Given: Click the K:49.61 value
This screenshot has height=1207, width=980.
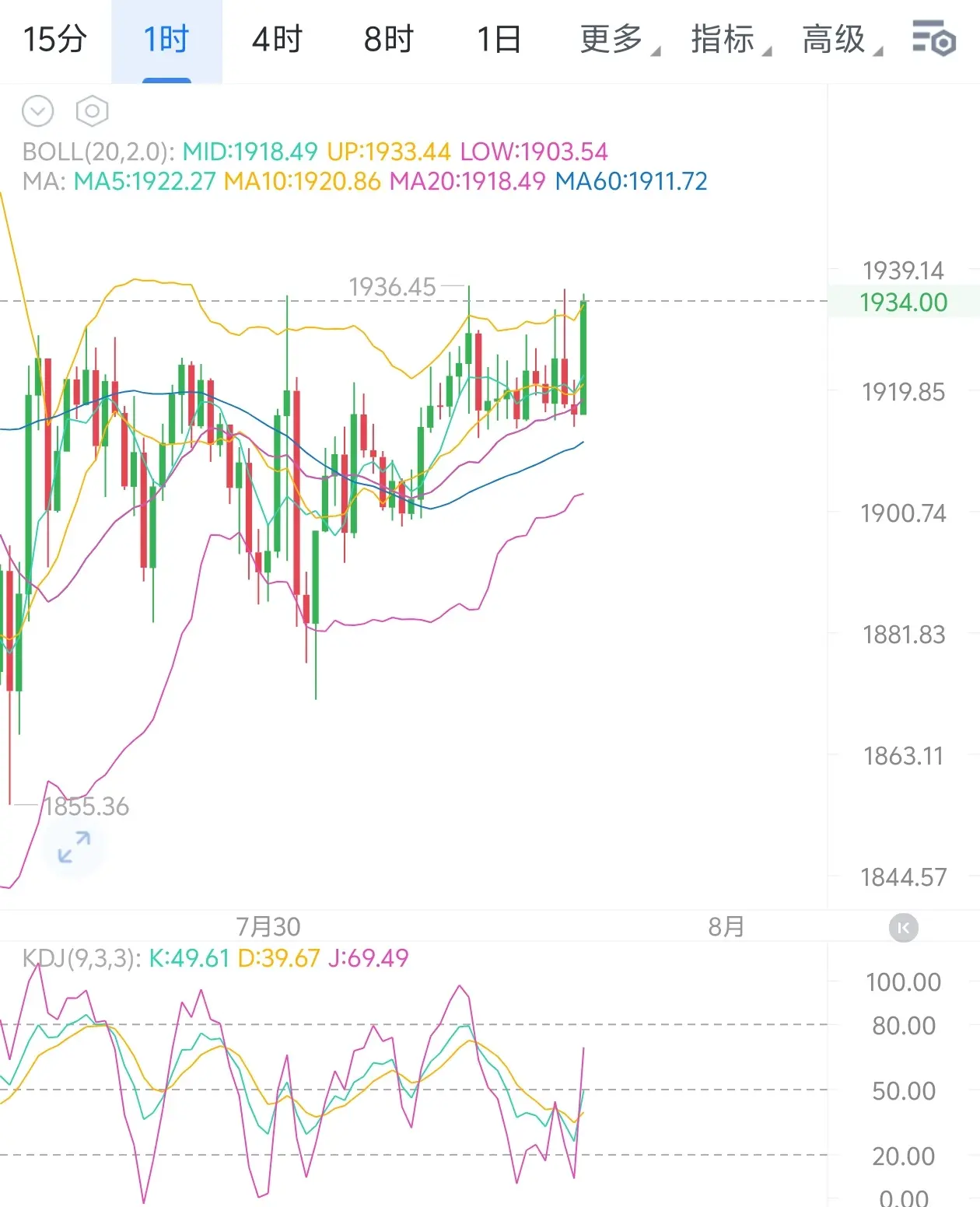Looking at the screenshot, I should point(189,958).
